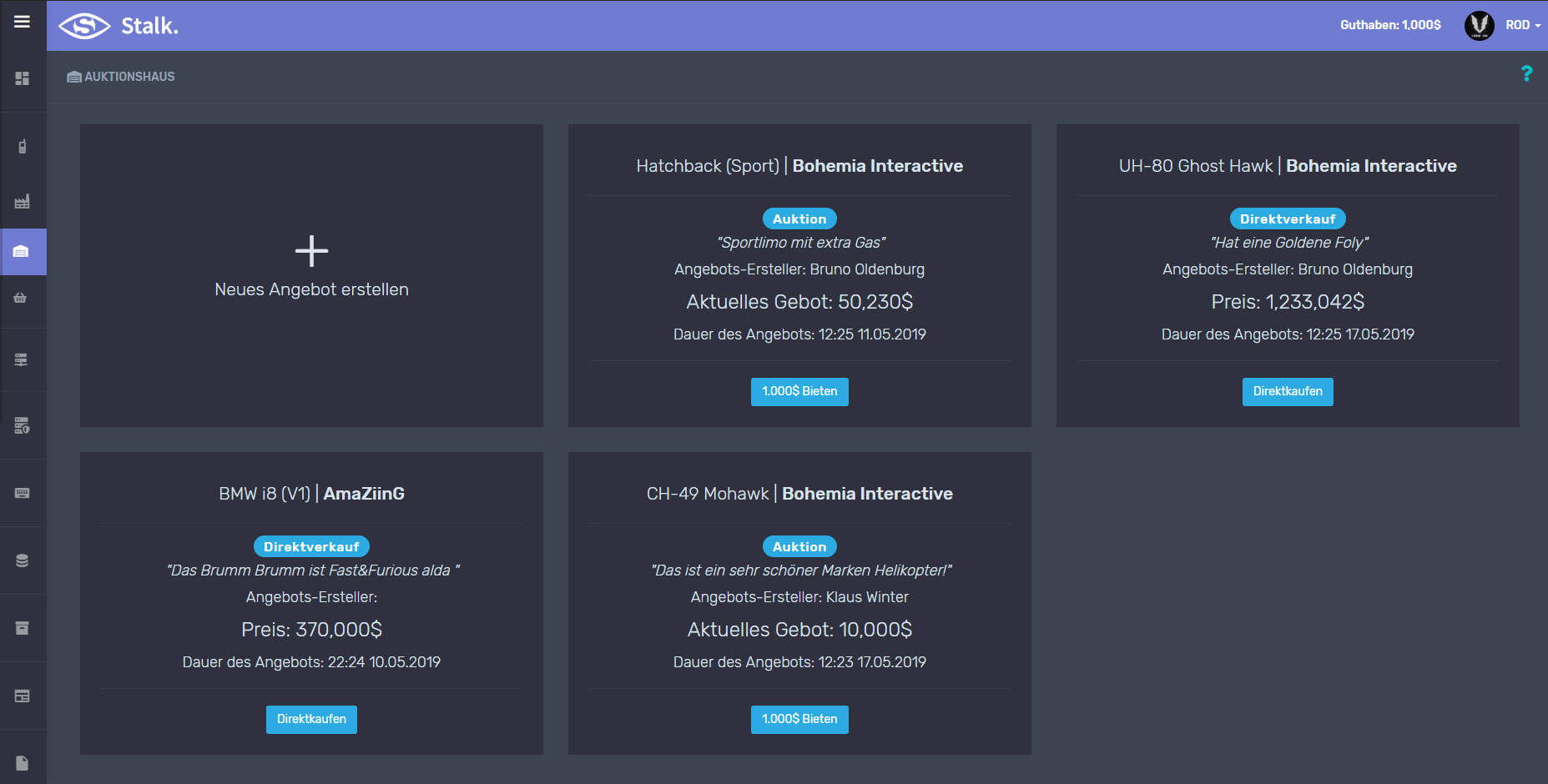Viewport: 1548px width, 784px height.
Task: Open the dashboard icon in sidebar
Action: [23, 78]
